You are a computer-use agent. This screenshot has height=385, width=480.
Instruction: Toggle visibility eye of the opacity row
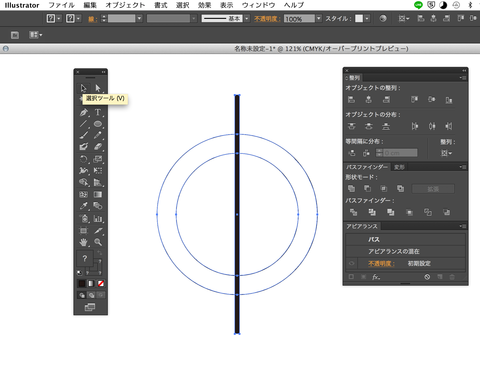click(351, 263)
